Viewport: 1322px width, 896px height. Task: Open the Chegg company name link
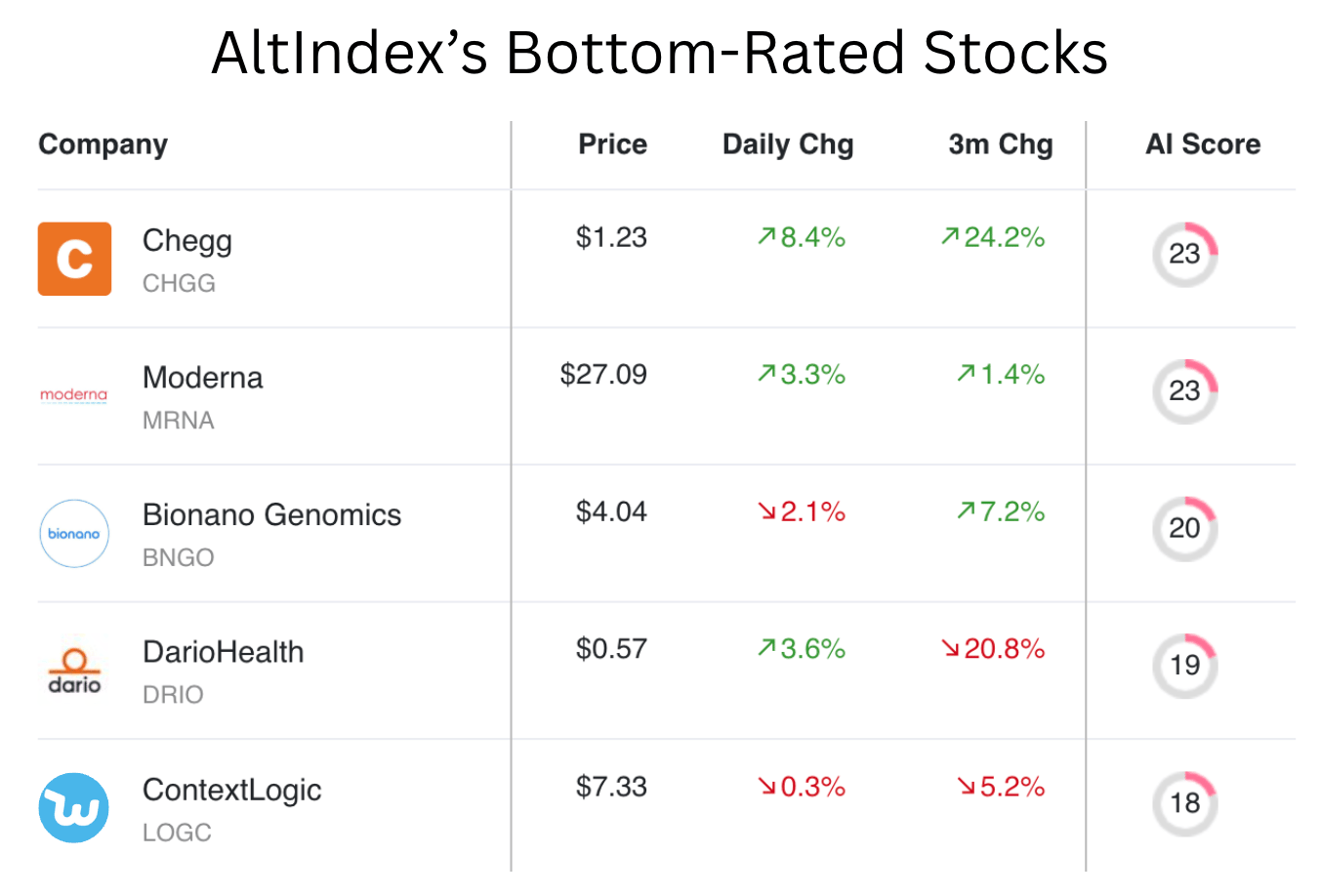pyautogui.click(x=187, y=241)
